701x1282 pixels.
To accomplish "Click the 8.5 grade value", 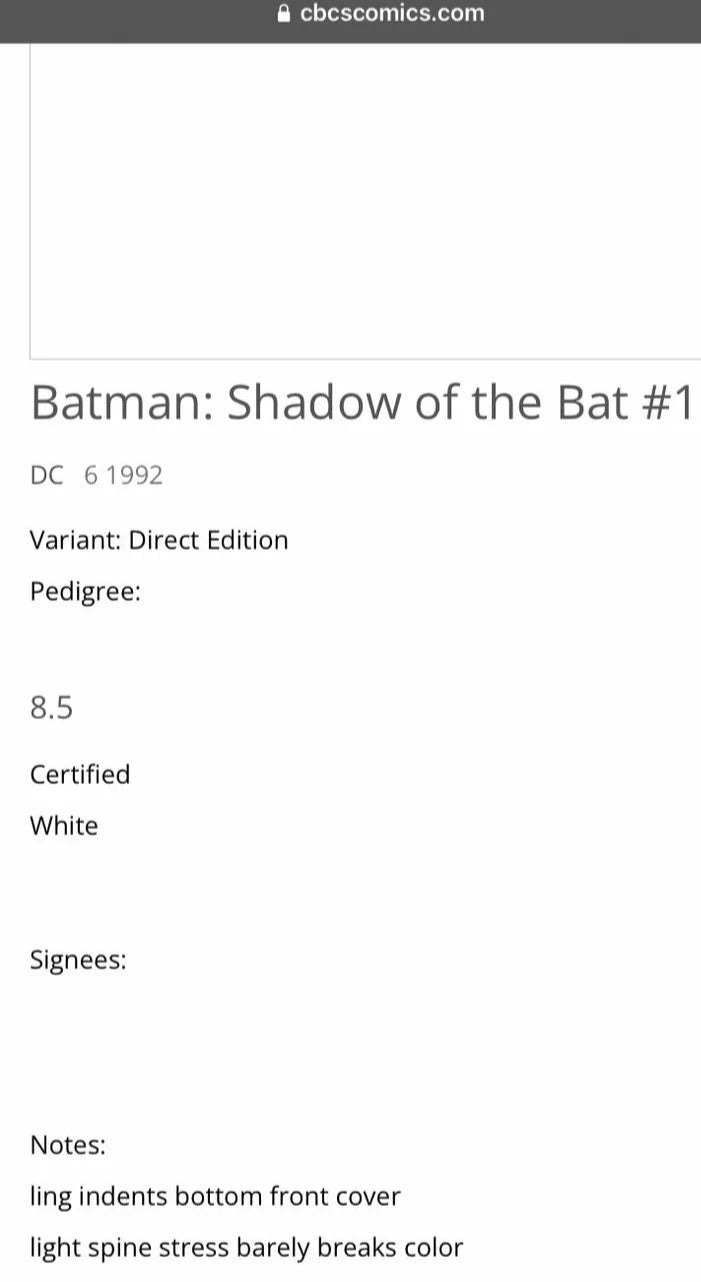I will [52, 708].
